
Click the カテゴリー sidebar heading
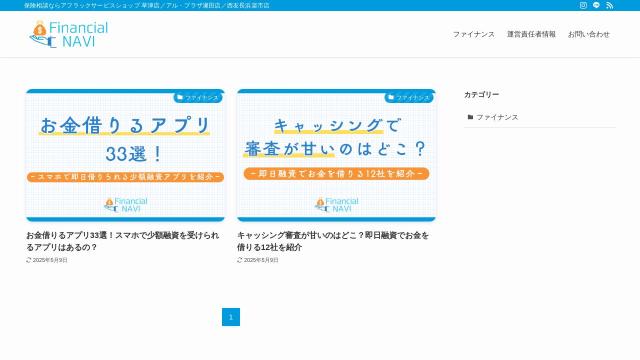[481, 95]
